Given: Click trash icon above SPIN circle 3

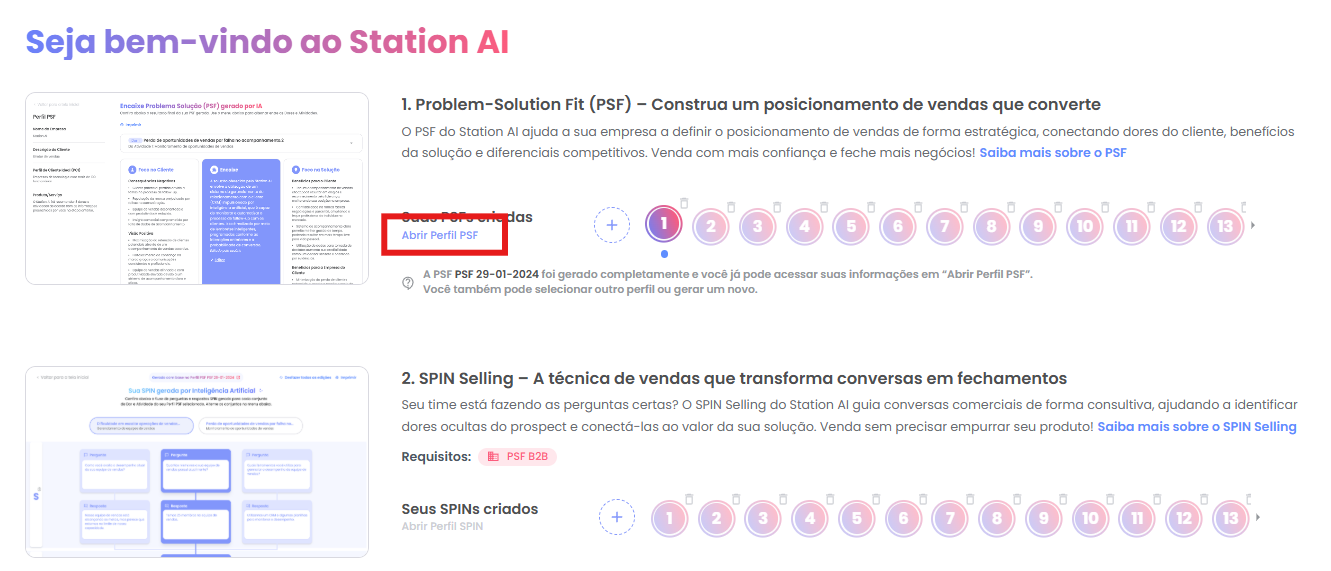Looking at the screenshot, I should tap(782, 497).
